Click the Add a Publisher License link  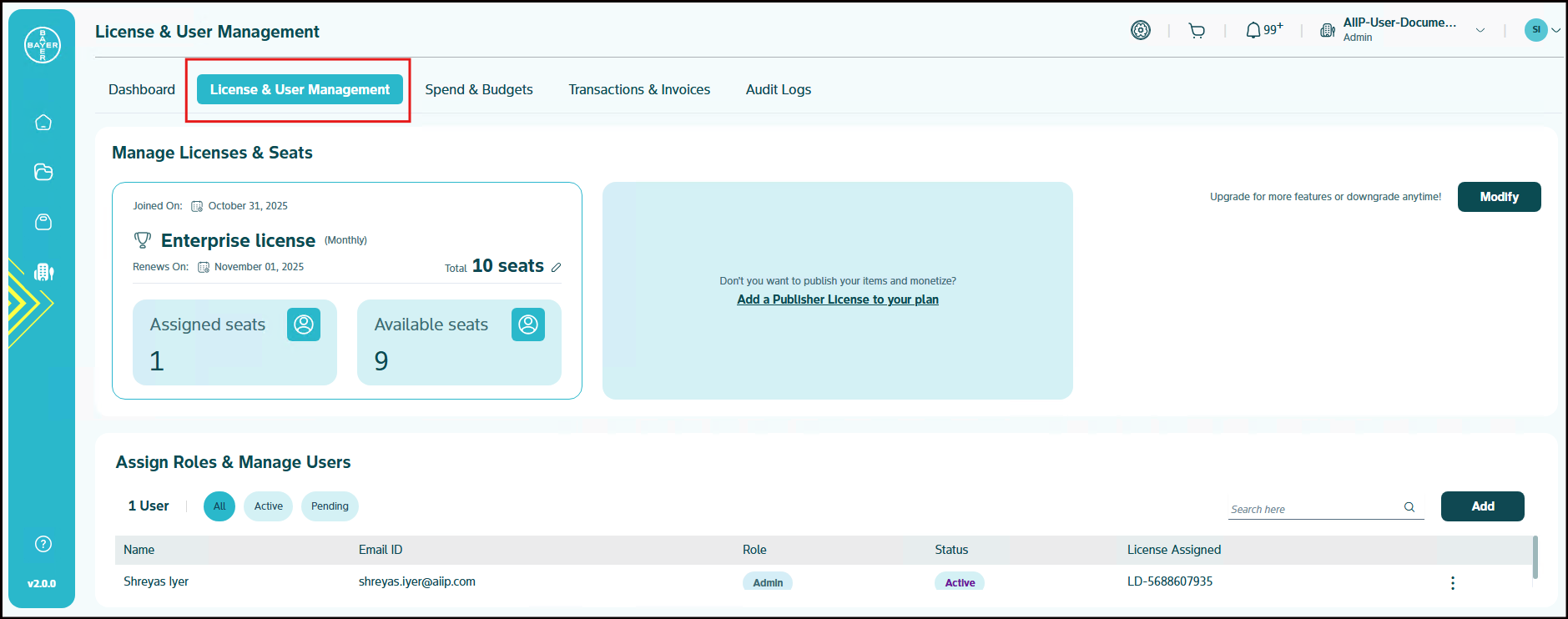[837, 299]
